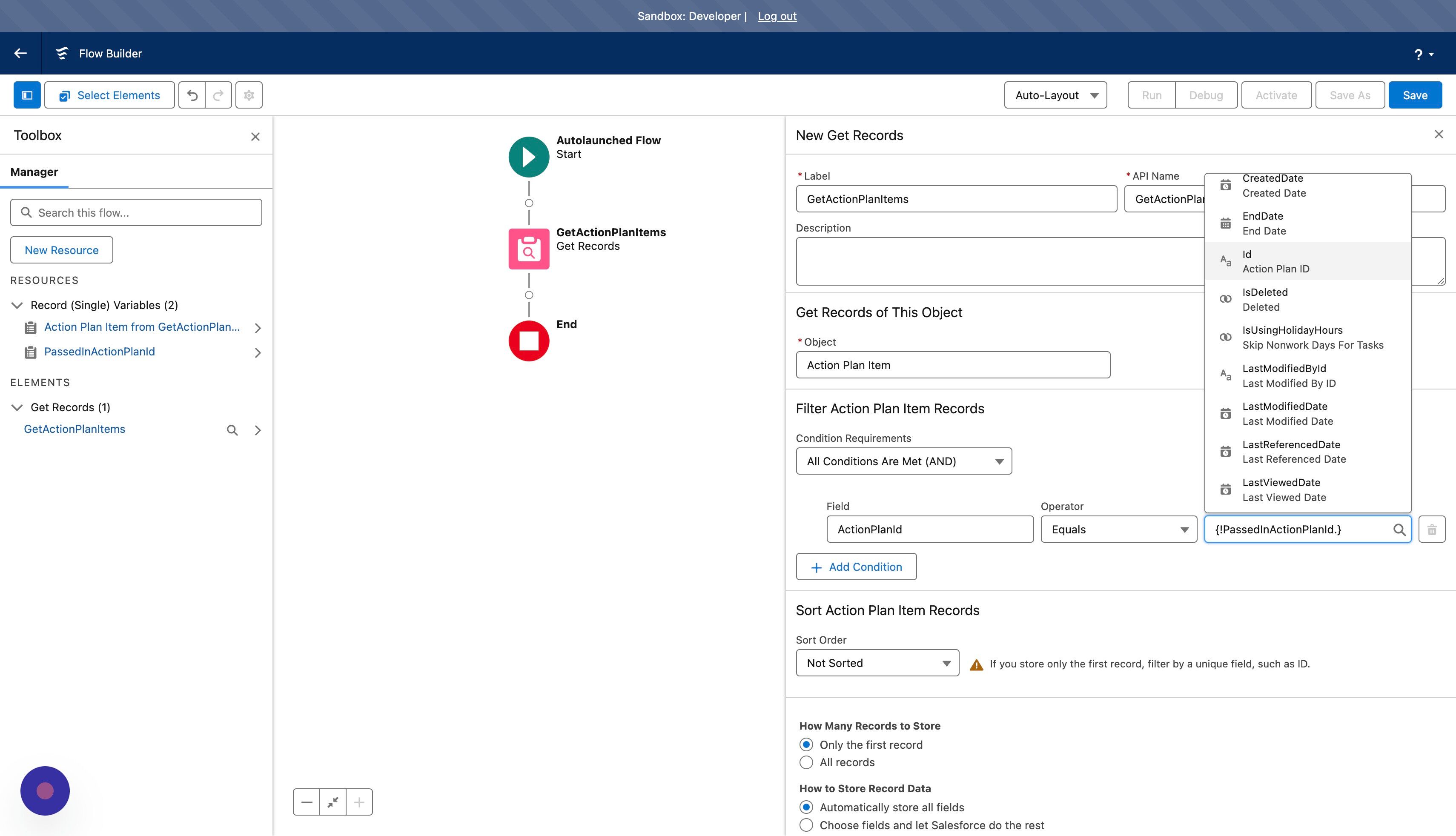Click the GetActionPlanItems Get Records canvas icon

[529, 249]
